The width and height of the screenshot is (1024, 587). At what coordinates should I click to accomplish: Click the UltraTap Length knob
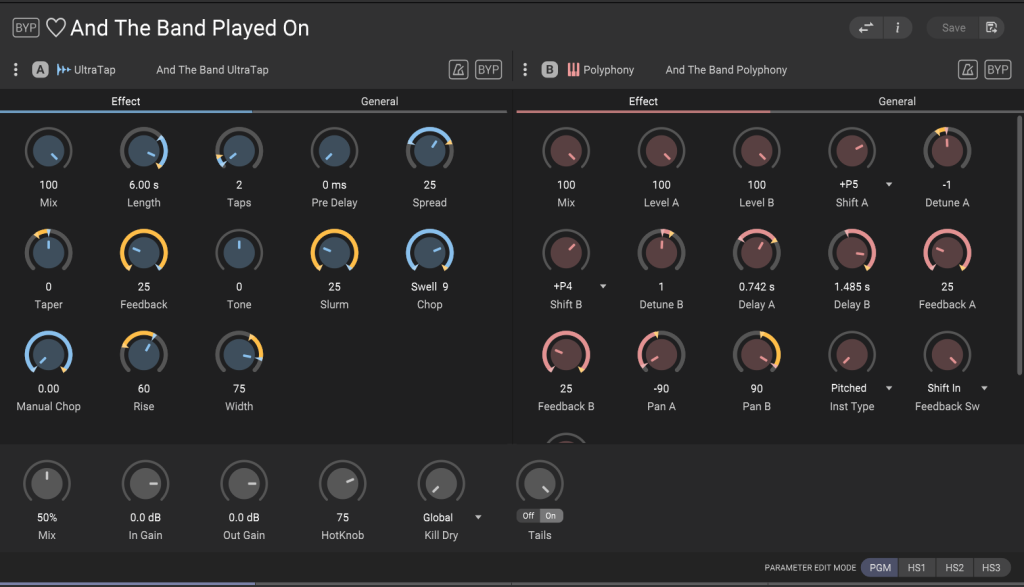pyautogui.click(x=144, y=151)
